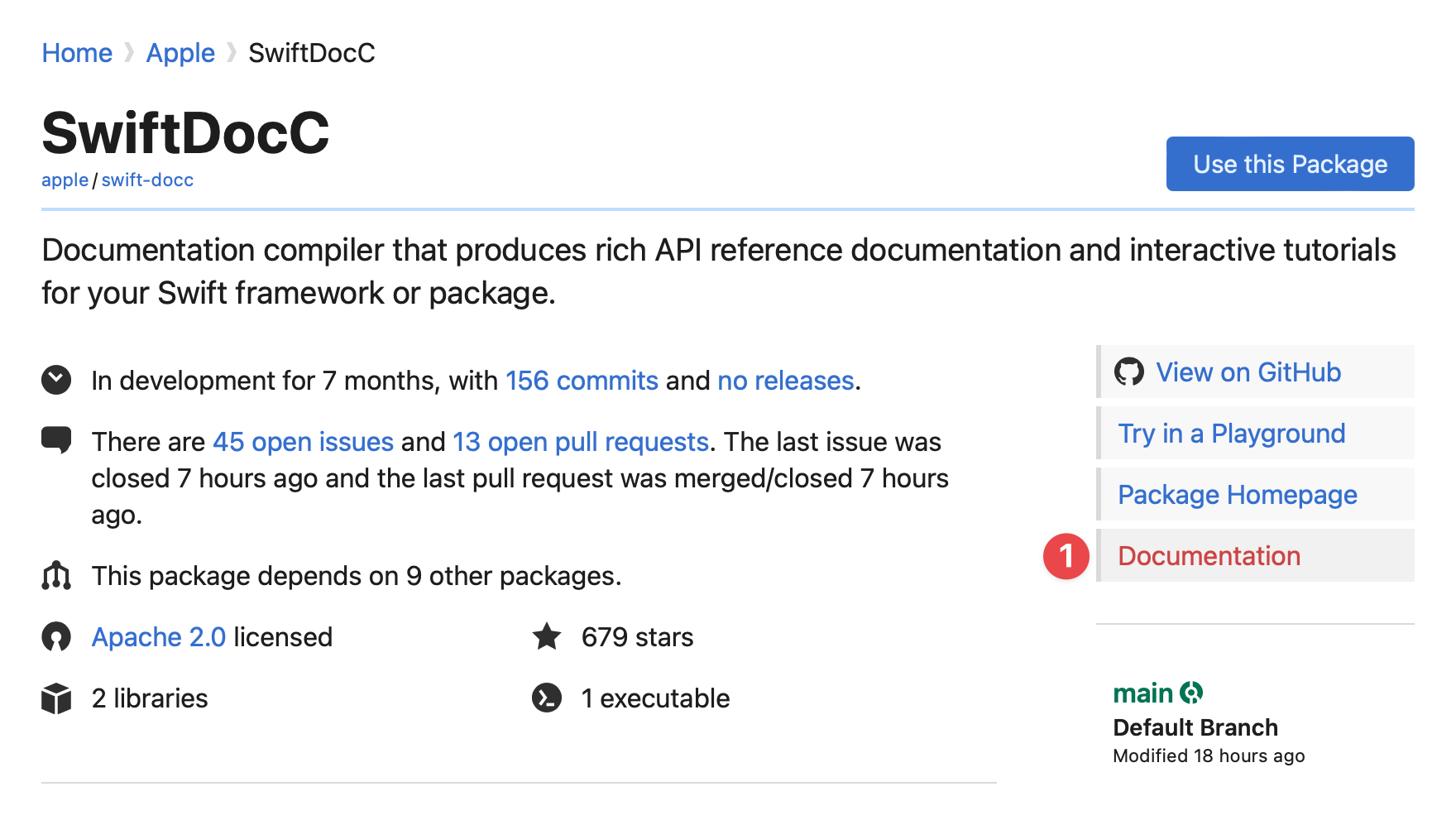Click the star icon beside 679 stars

pyautogui.click(x=547, y=636)
